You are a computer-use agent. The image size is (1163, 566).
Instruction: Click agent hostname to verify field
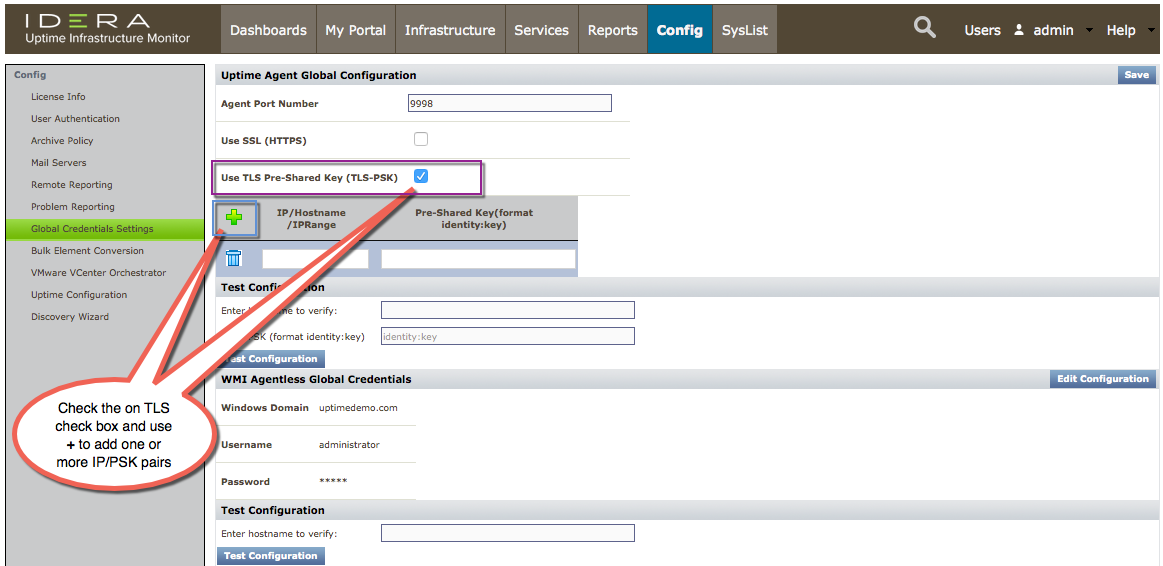(508, 310)
